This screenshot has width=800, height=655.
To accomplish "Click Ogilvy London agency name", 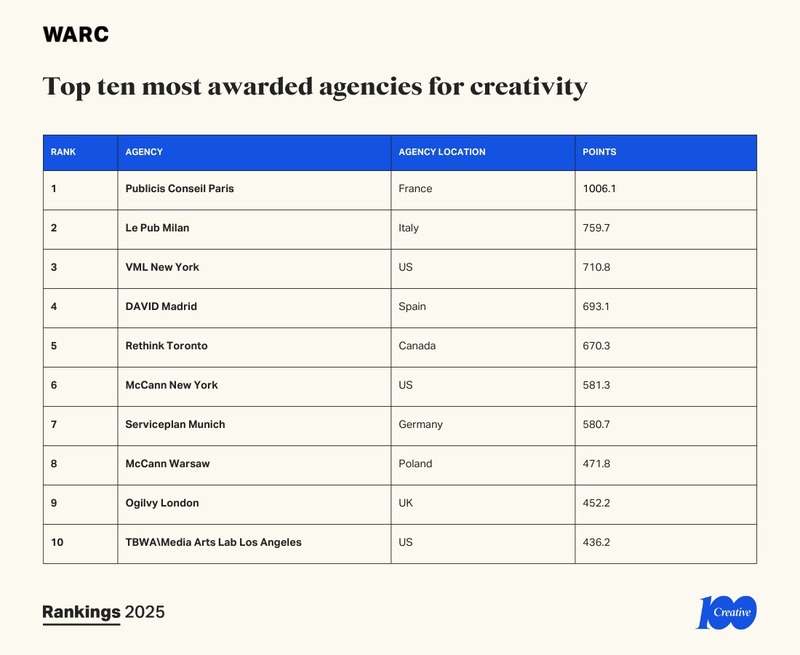I will pyautogui.click(x=164, y=503).
